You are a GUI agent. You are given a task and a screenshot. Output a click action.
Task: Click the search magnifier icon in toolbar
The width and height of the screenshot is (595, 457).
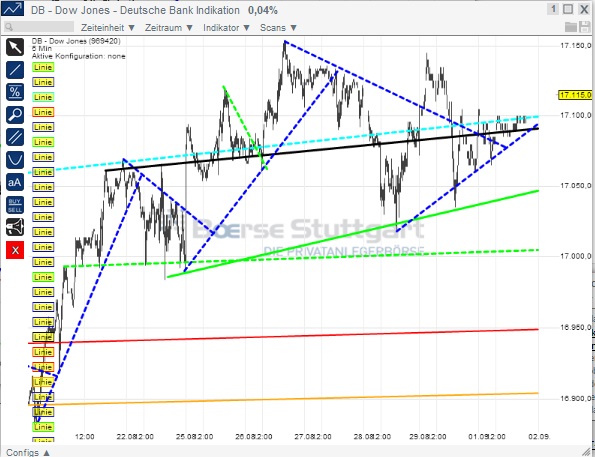9,27
